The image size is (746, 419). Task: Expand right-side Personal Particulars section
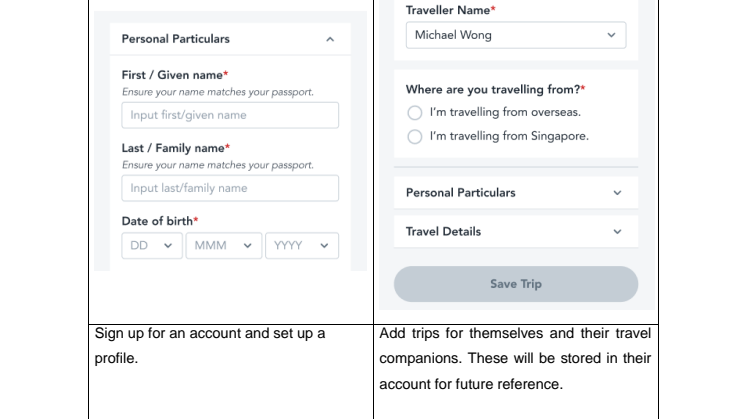[x=516, y=193]
